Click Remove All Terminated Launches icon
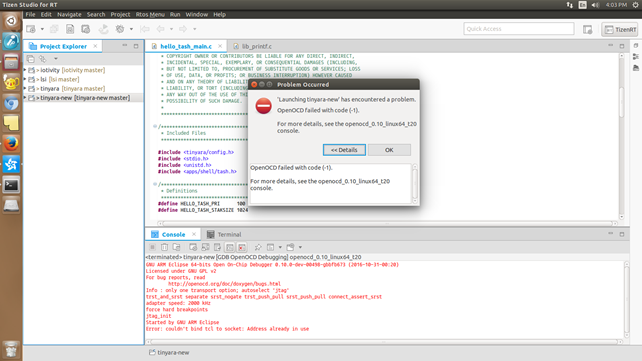The height and width of the screenshot is (361, 642). [x=176, y=247]
